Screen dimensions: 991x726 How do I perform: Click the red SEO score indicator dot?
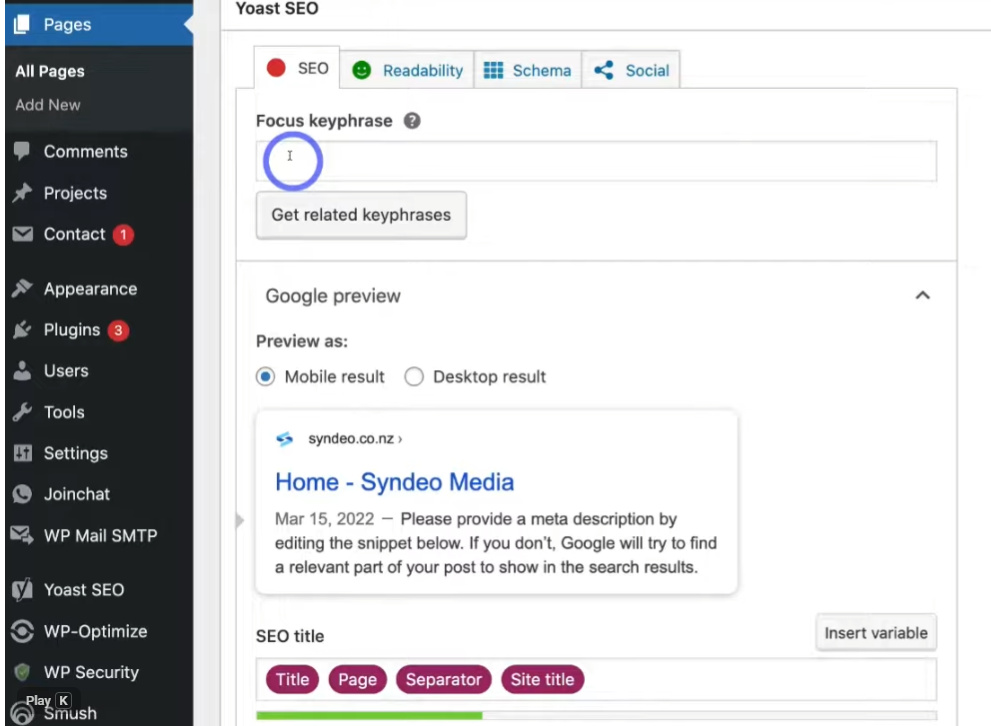pos(276,68)
